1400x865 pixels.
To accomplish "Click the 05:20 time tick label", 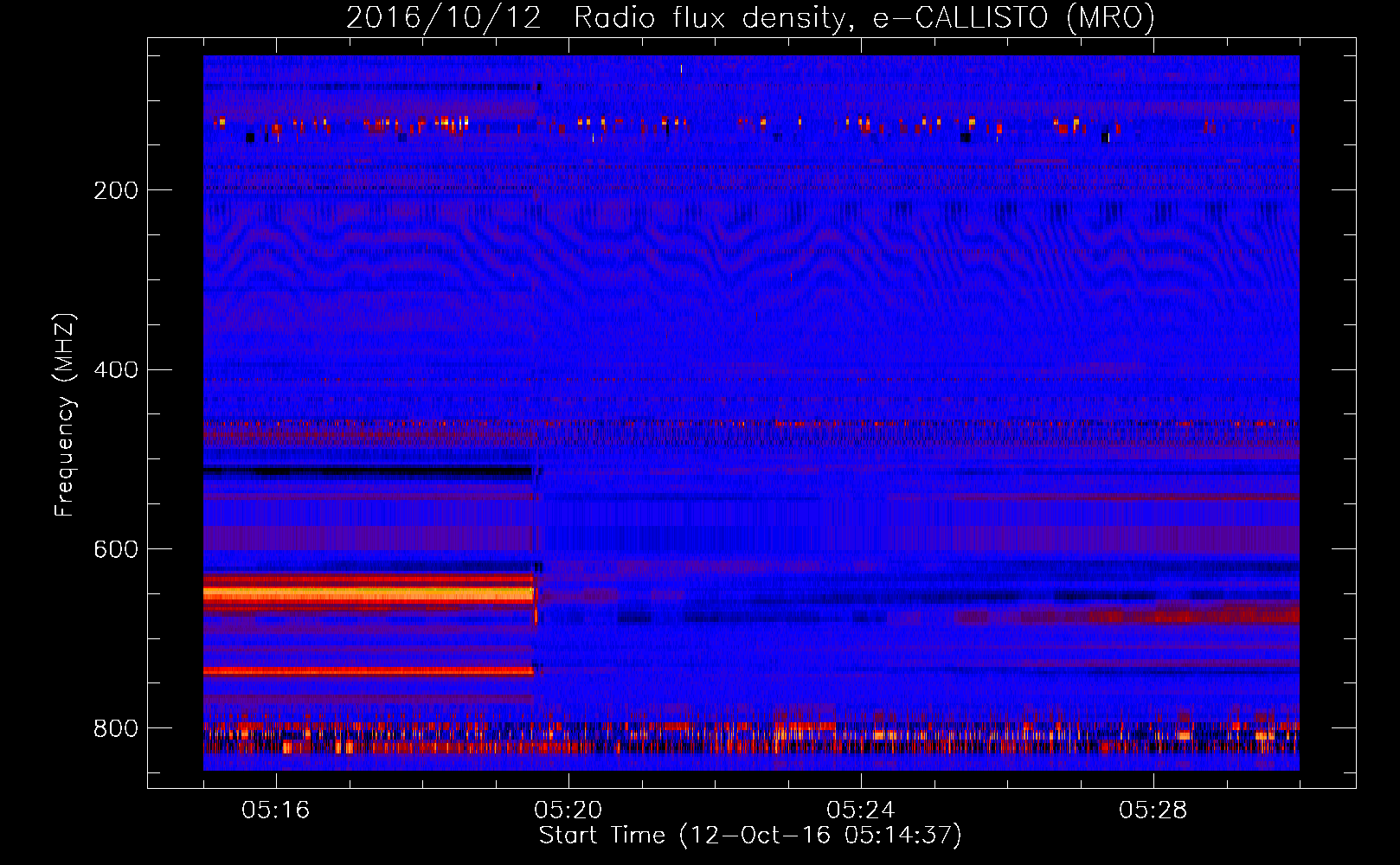I will [568, 811].
